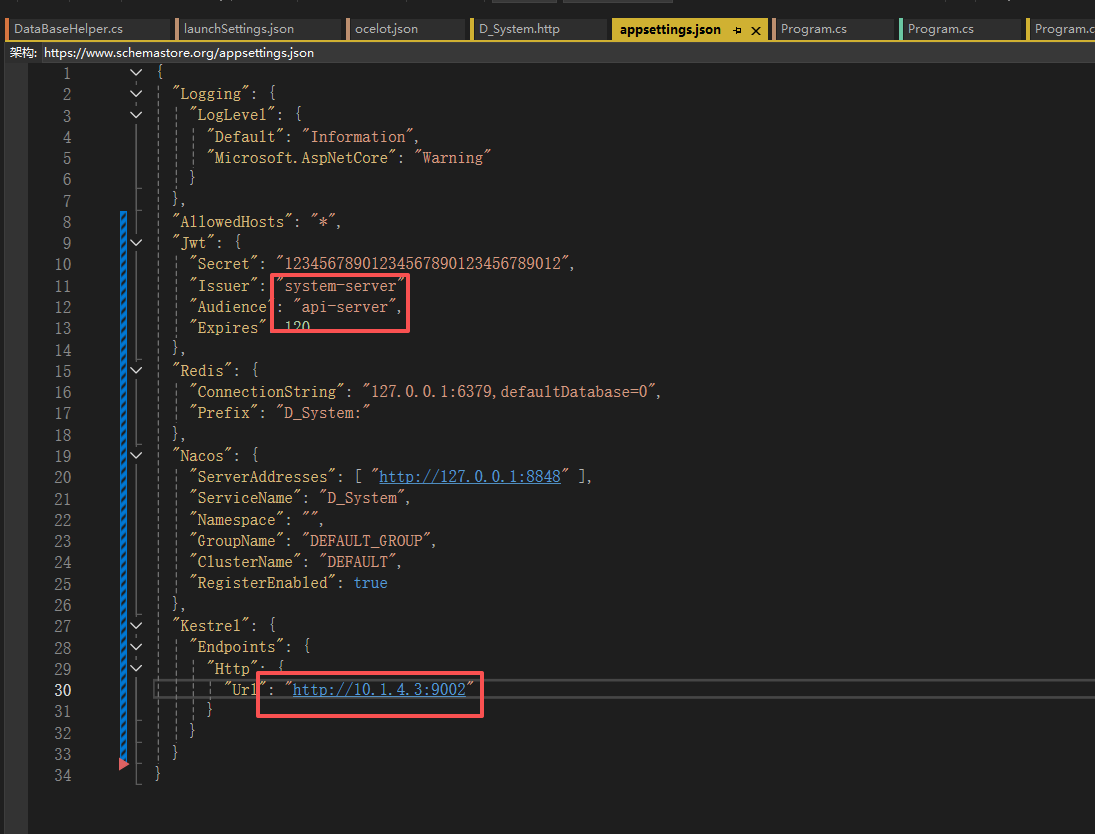
Task: Click the Redis ConnectionString value
Action: point(509,392)
